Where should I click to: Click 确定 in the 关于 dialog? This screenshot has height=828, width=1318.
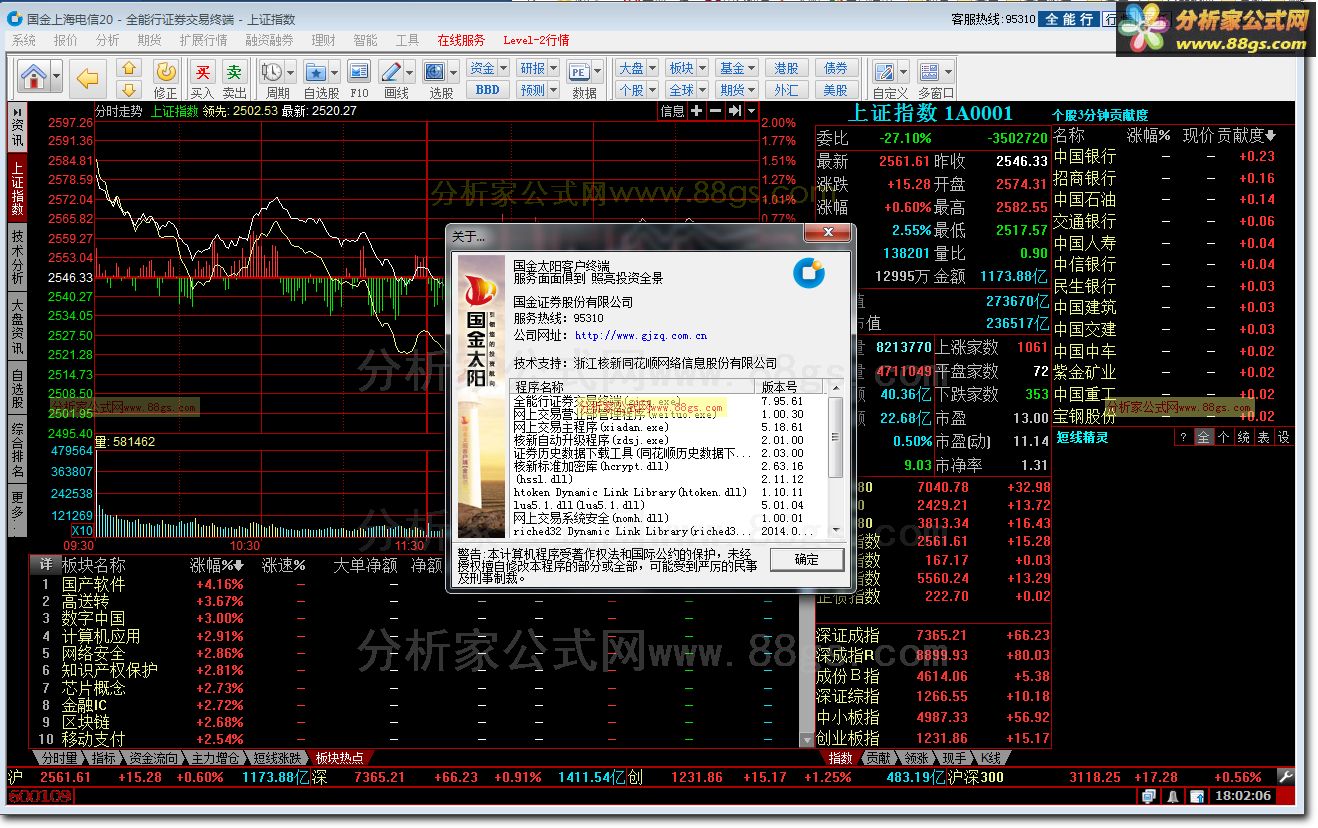tap(806, 560)
